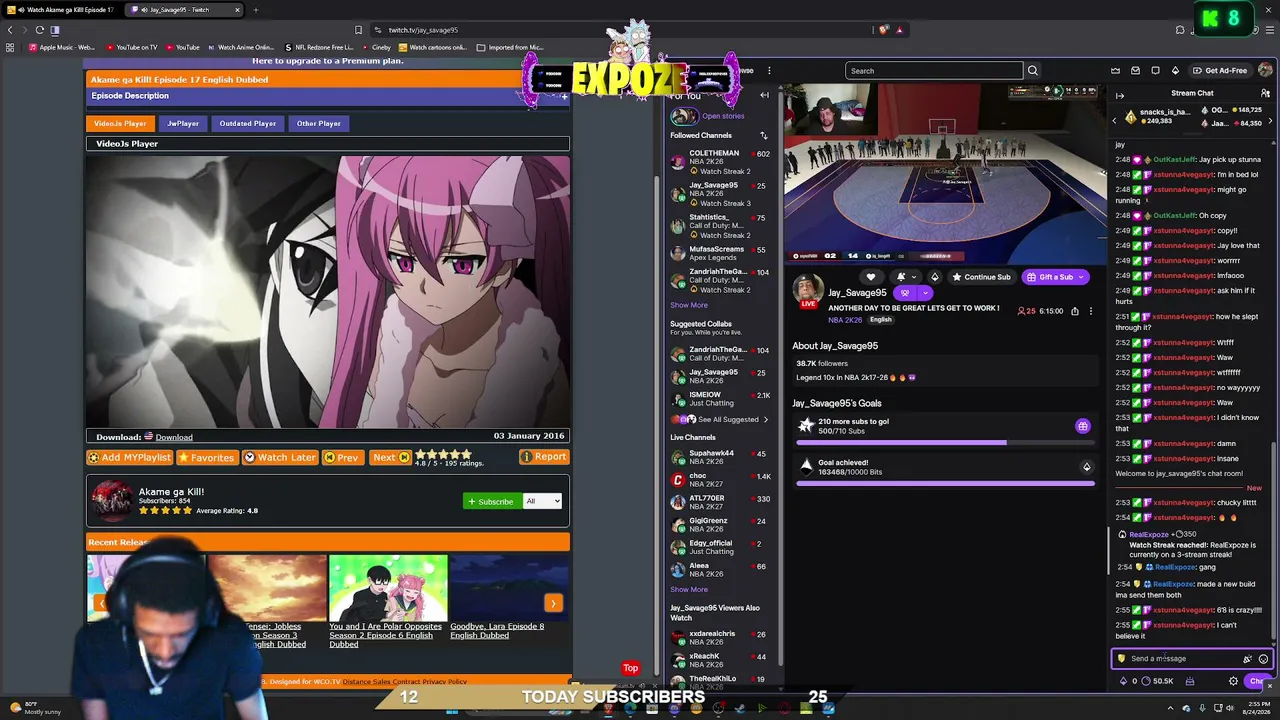The height and width of the screenshot is (720, 1280).
Task: Select the VideoJs Player tab
Action: click(120, 123)
